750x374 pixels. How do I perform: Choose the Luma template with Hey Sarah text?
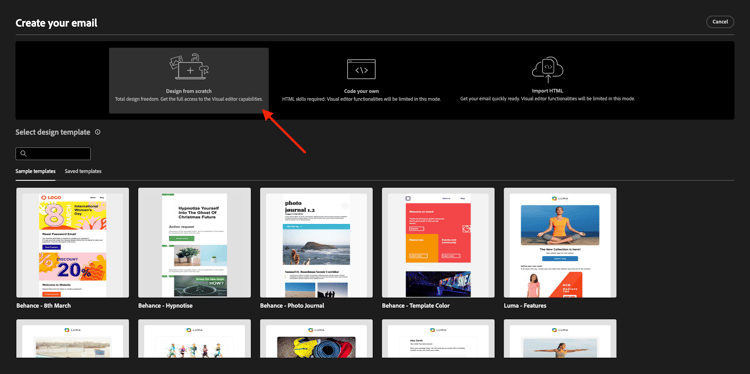(x=438, y=339)
